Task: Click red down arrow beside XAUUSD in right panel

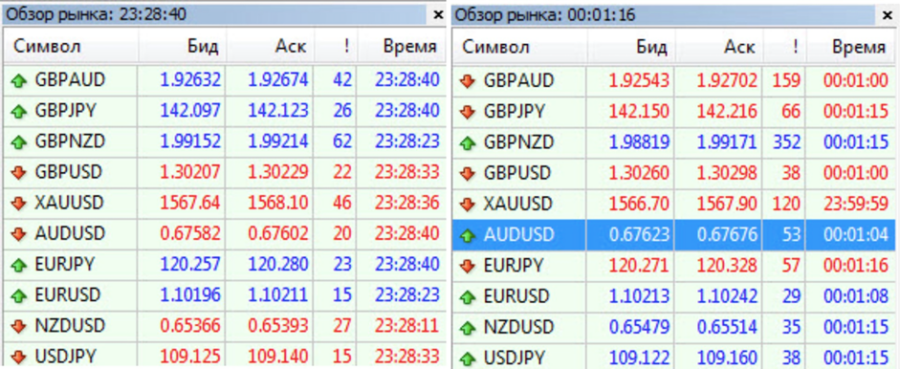Action: point(468,204)
